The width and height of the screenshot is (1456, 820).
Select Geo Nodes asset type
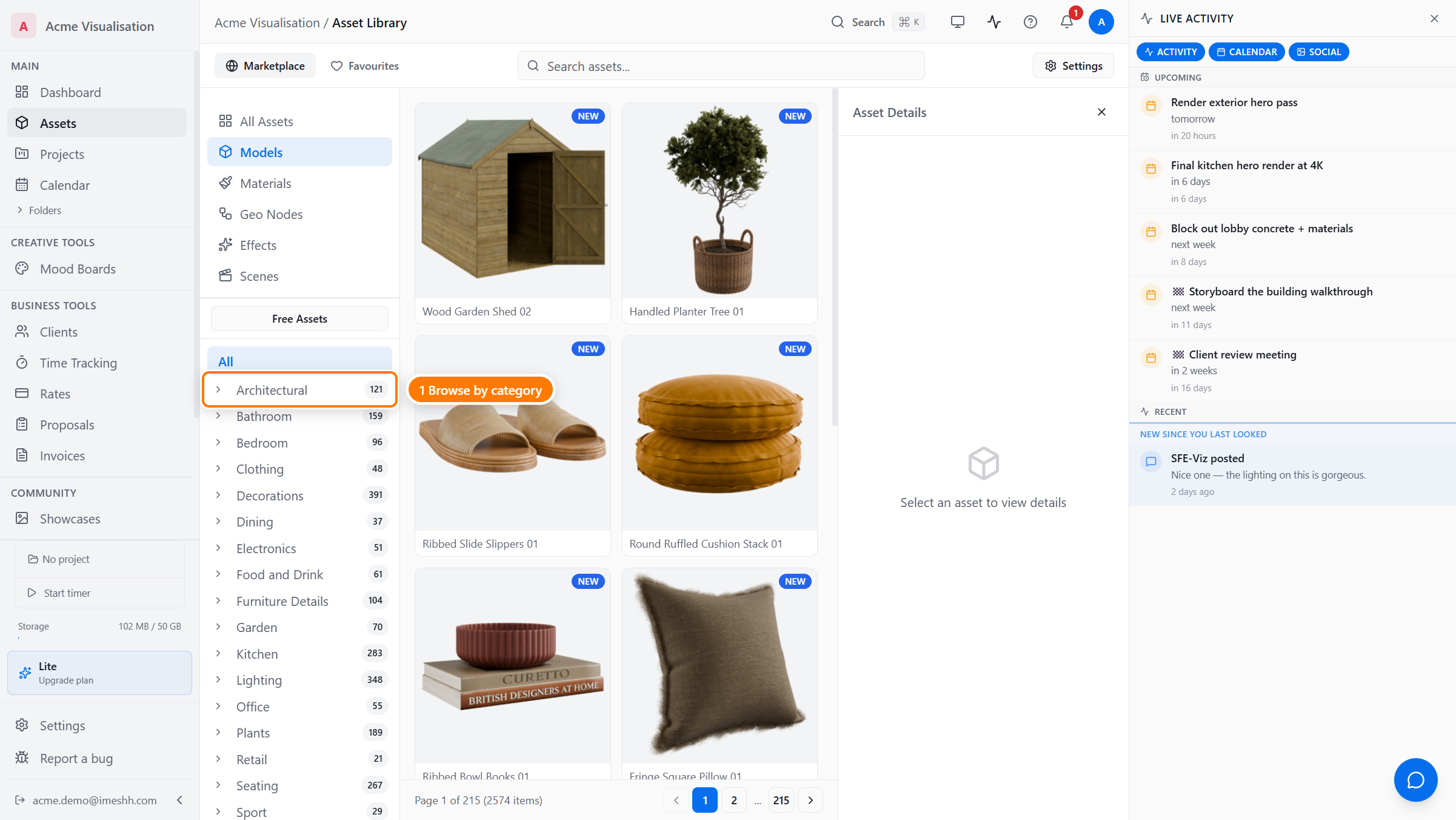pos(299,214)
